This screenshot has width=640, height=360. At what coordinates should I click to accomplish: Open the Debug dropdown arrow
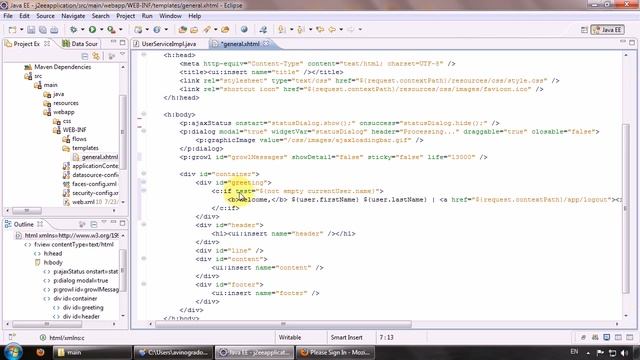point(82,29)
